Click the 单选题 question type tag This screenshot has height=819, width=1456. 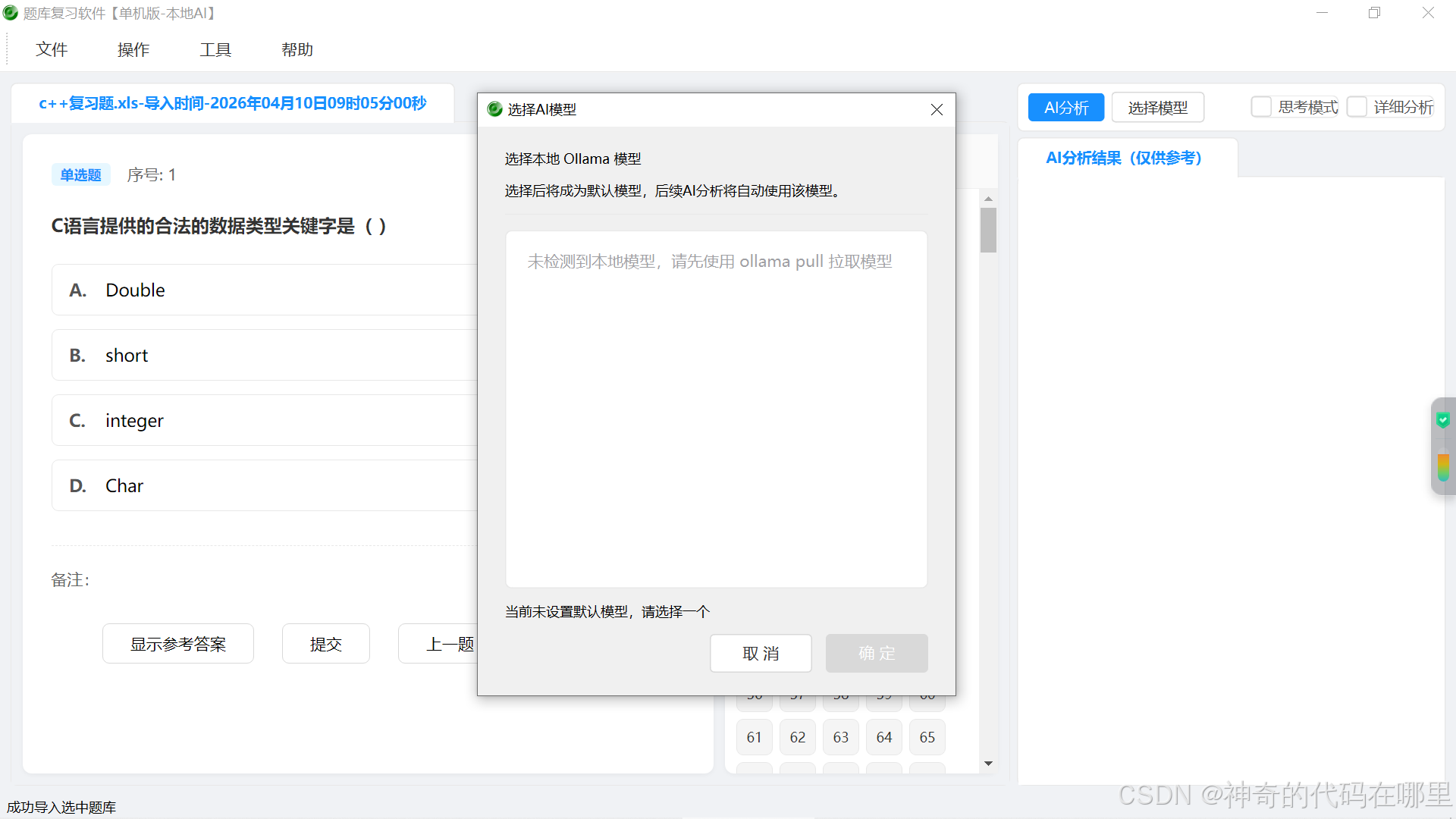click(80, 175)
